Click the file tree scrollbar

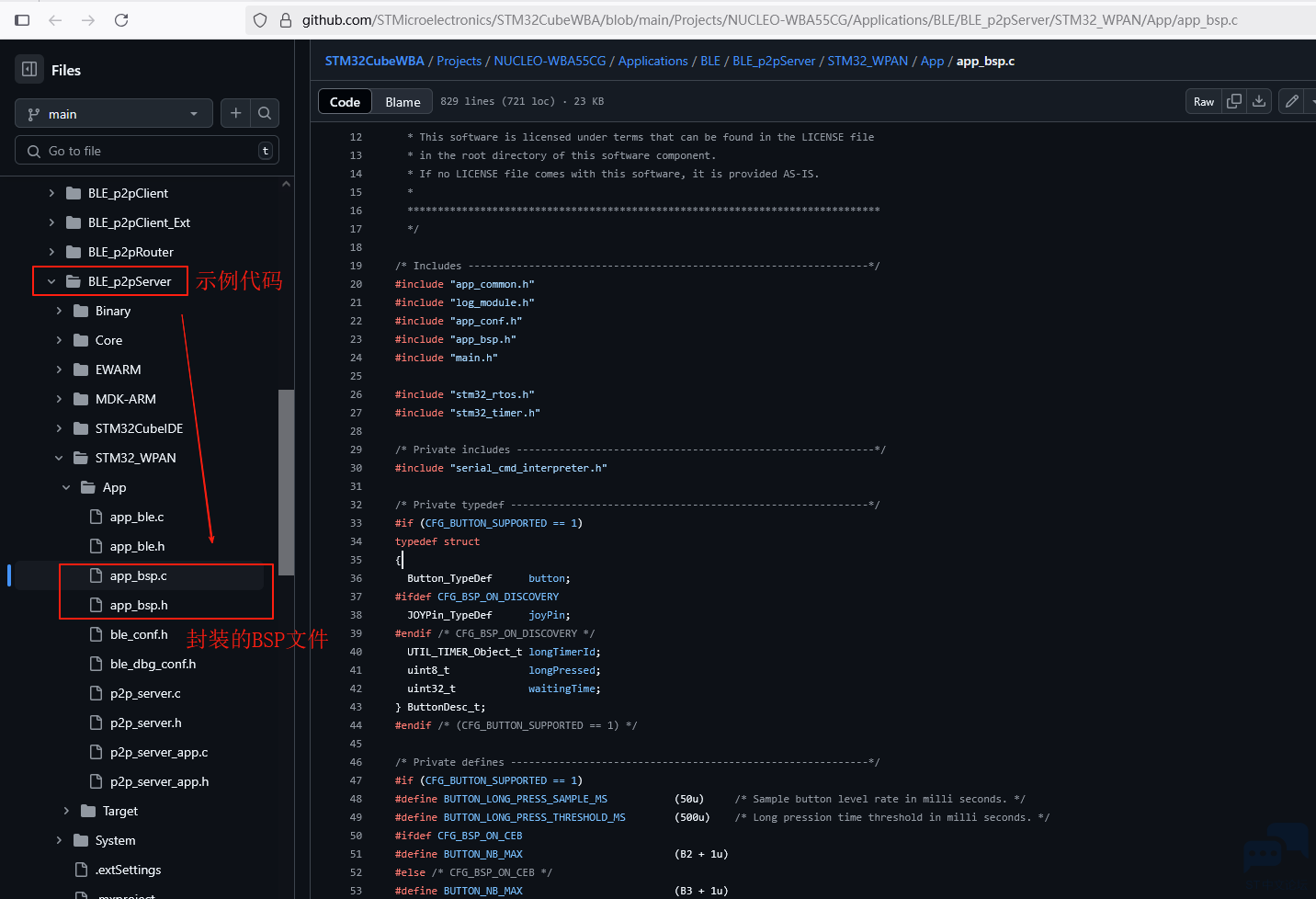coord(286,483)
